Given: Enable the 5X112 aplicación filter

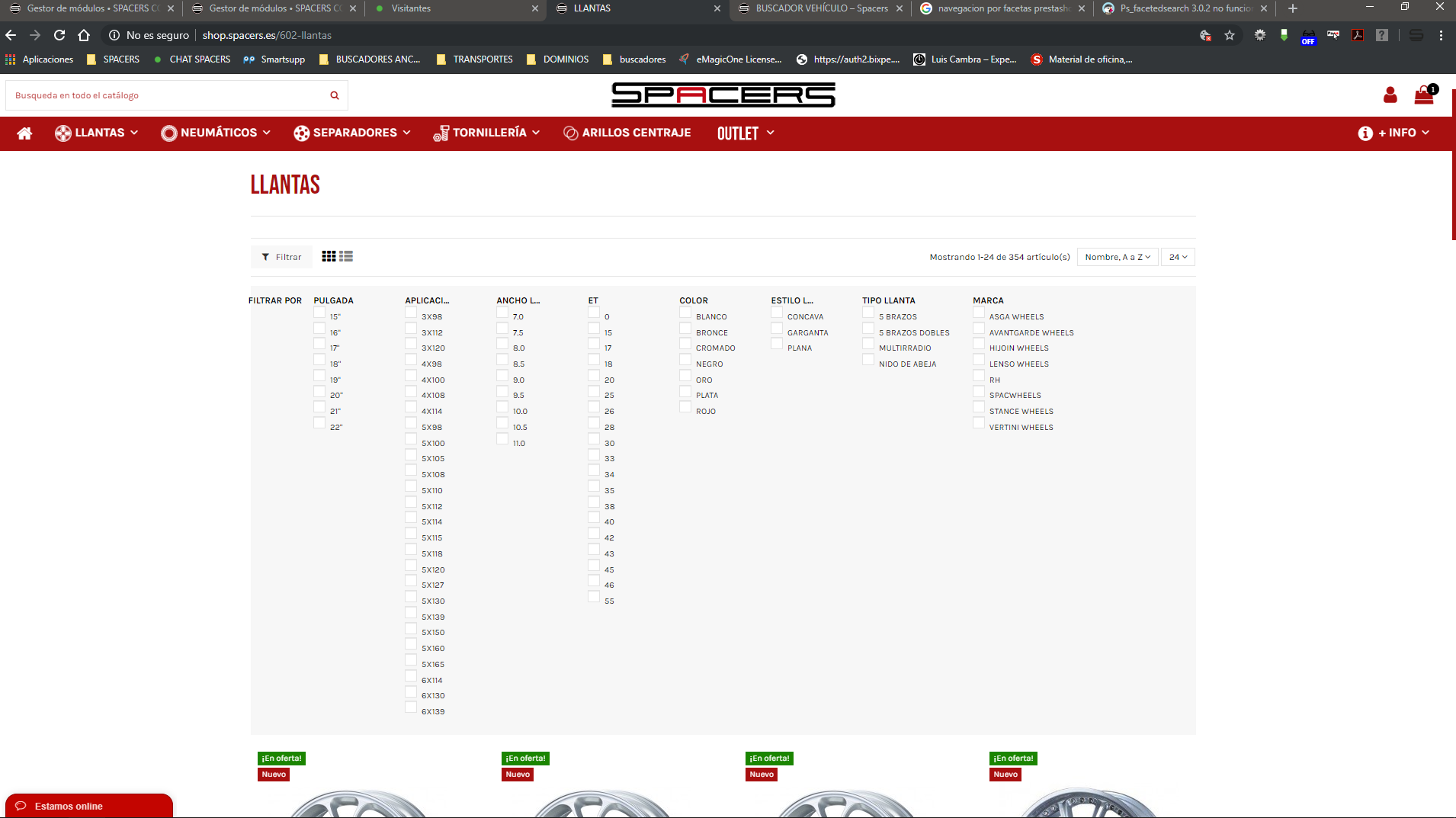Looking at the screenshot, I should coord(411,503).
